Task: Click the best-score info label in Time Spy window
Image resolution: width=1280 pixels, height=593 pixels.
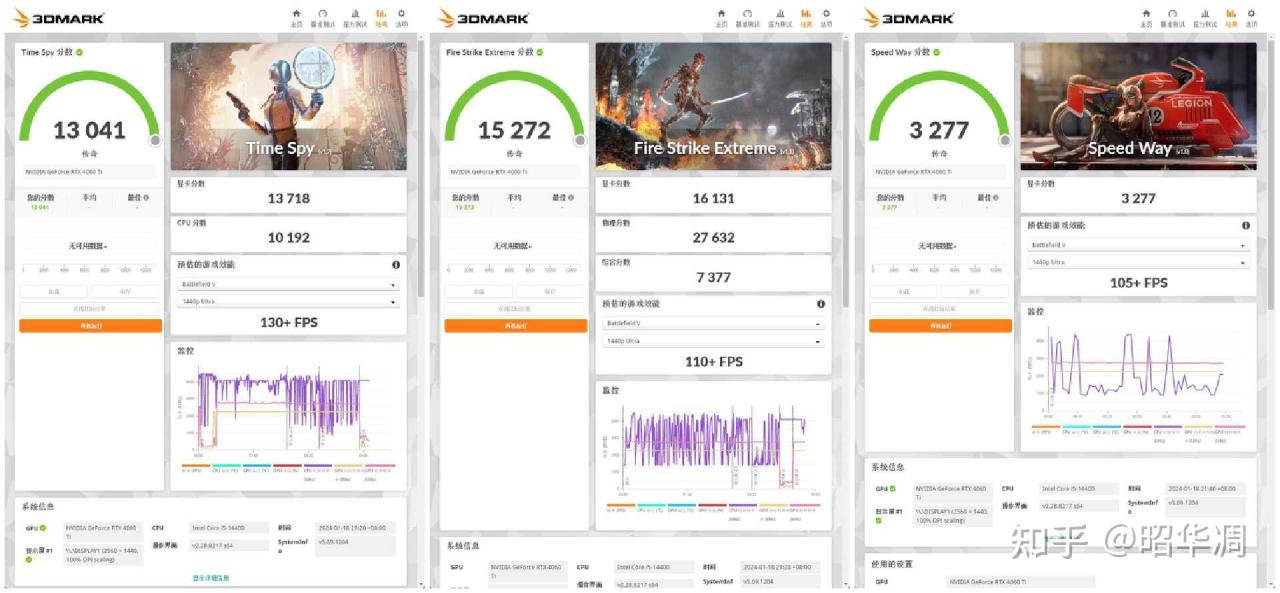Action: [139, 198]
